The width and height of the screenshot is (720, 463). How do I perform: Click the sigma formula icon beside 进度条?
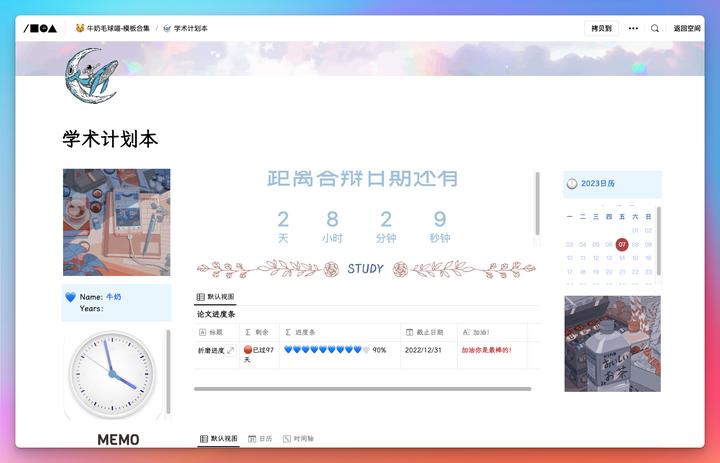pyautogui.click(x=288, y=332)
